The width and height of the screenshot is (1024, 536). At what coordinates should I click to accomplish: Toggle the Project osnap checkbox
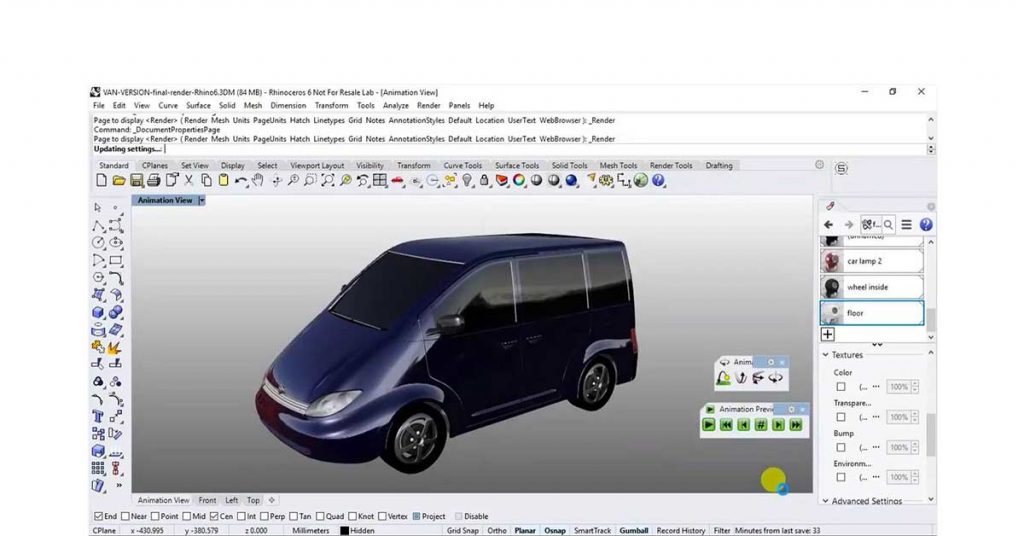[417, 516]
